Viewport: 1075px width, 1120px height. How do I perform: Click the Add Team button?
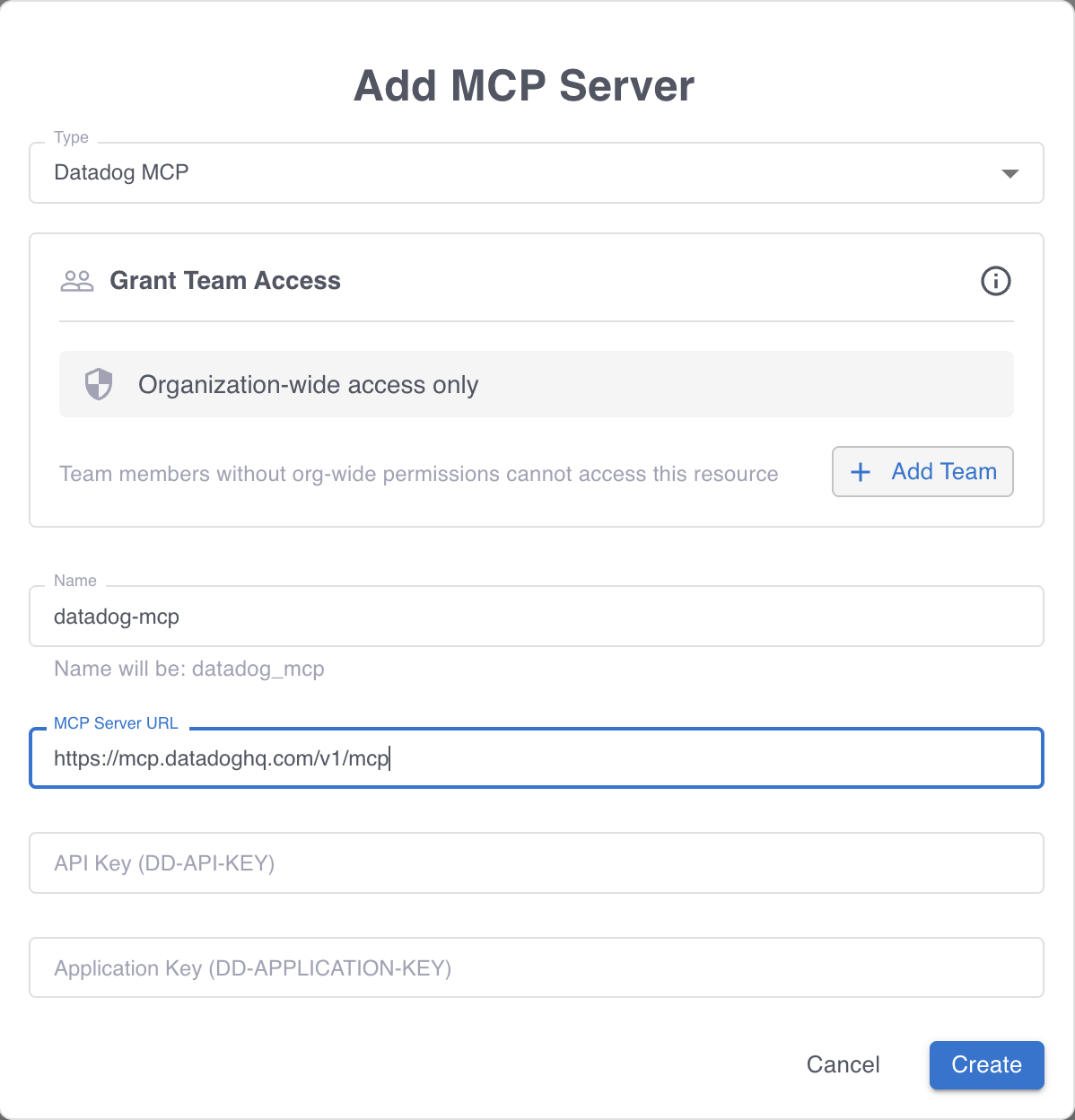(922, 471)
